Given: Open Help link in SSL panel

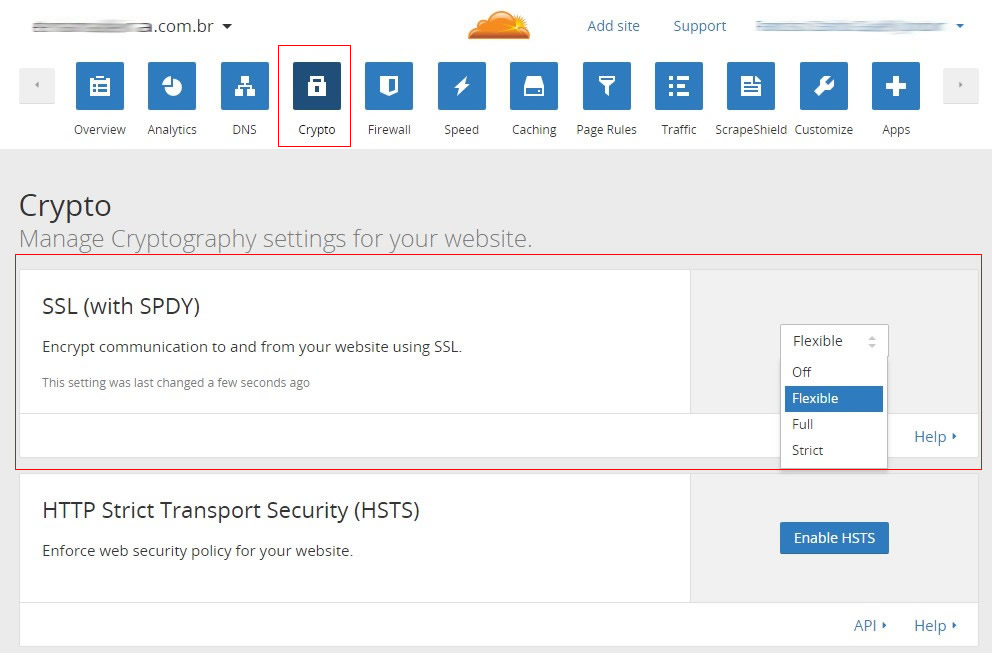Looking at the screenshot, I should click(935, 437).
